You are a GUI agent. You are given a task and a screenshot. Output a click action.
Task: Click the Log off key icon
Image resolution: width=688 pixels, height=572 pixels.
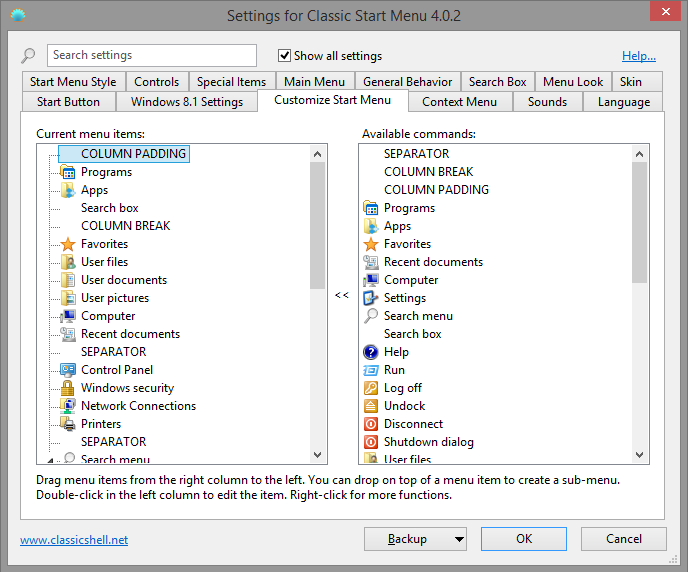(371, 388)
